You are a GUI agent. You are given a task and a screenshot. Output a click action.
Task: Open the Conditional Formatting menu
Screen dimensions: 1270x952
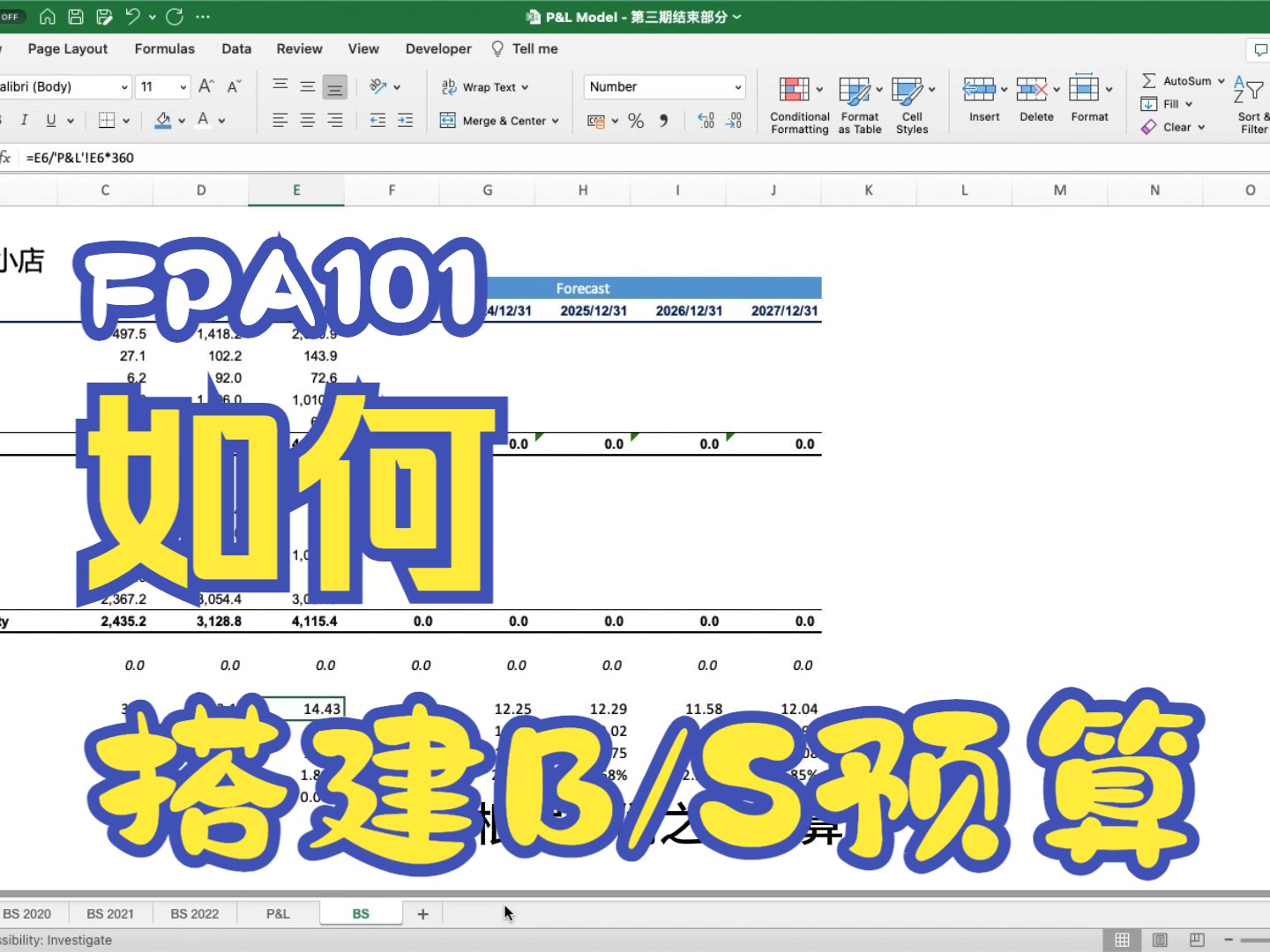[798, 101]
